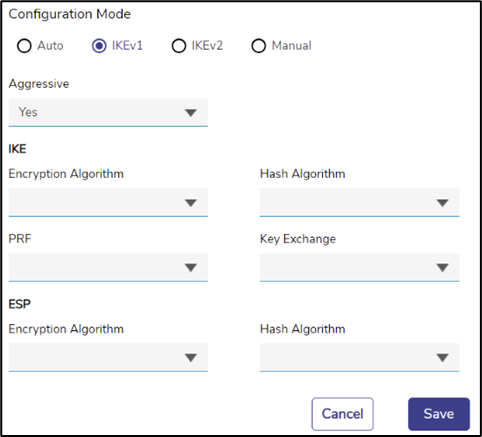Click the arrow icon of Aggressive dropdown
The image size is (482, 437).
pyautogui.click(x=191, y=113)
